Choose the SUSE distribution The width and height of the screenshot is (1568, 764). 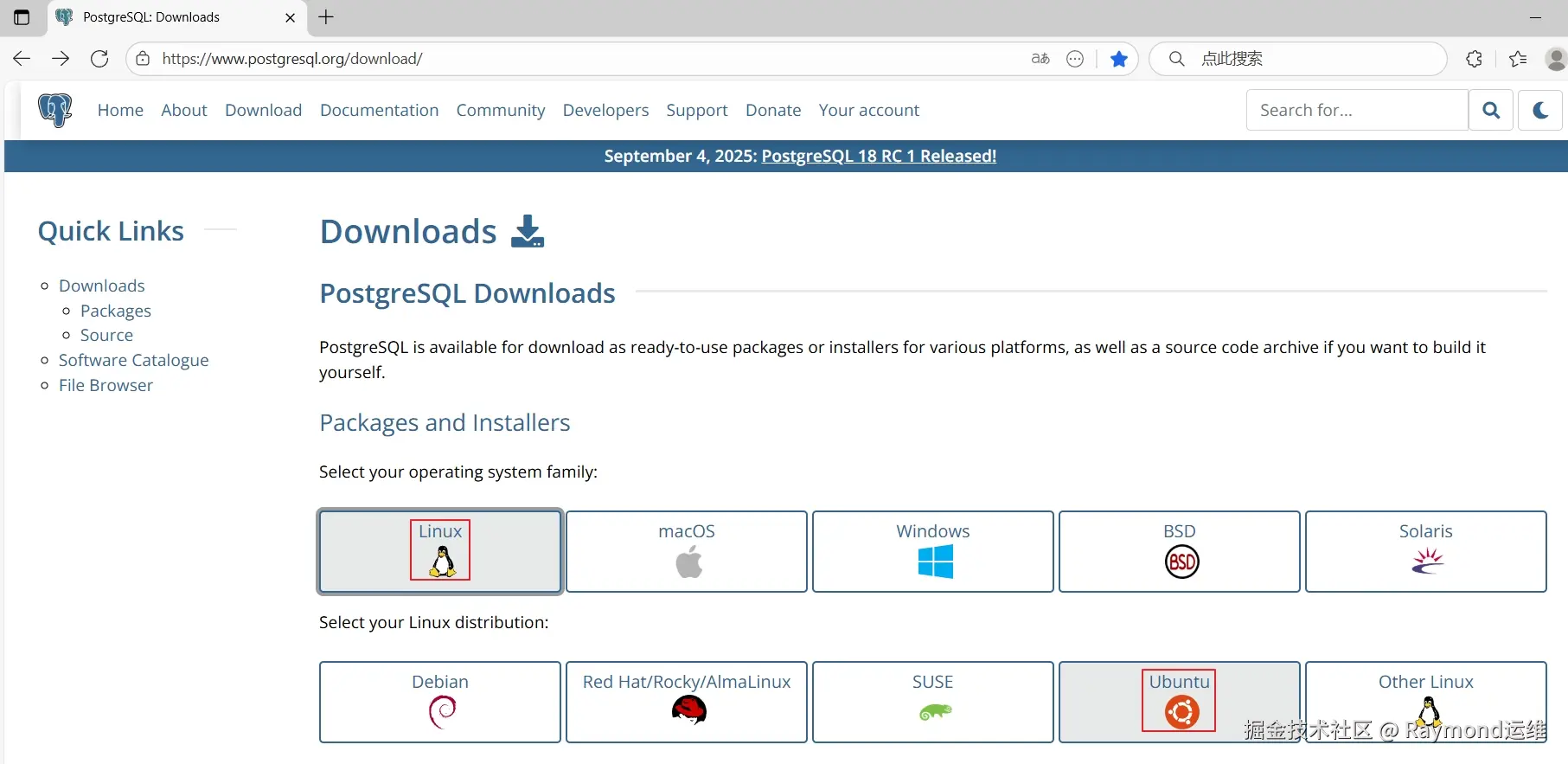pos(933,702)
